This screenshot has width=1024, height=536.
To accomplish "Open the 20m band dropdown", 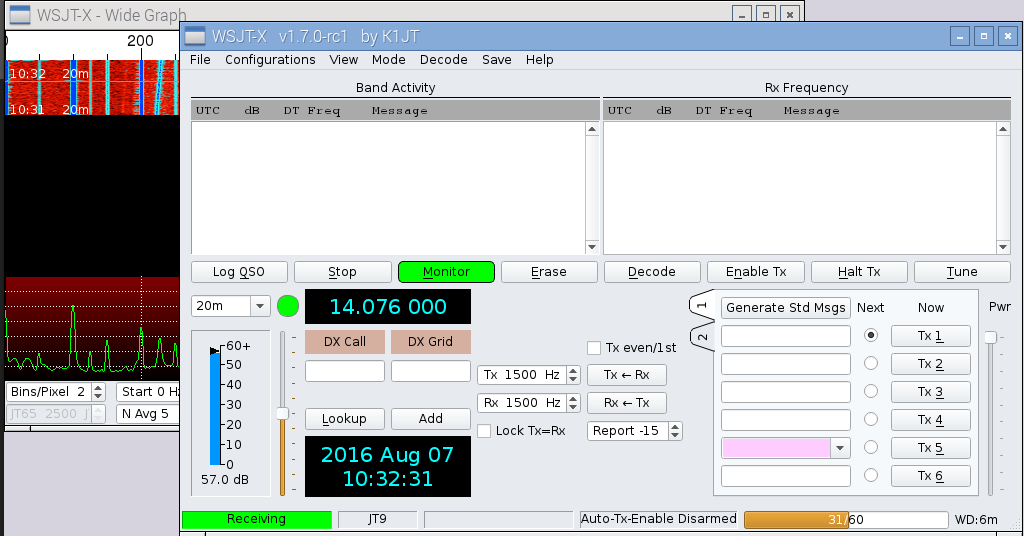I will (x=260, y=306).
